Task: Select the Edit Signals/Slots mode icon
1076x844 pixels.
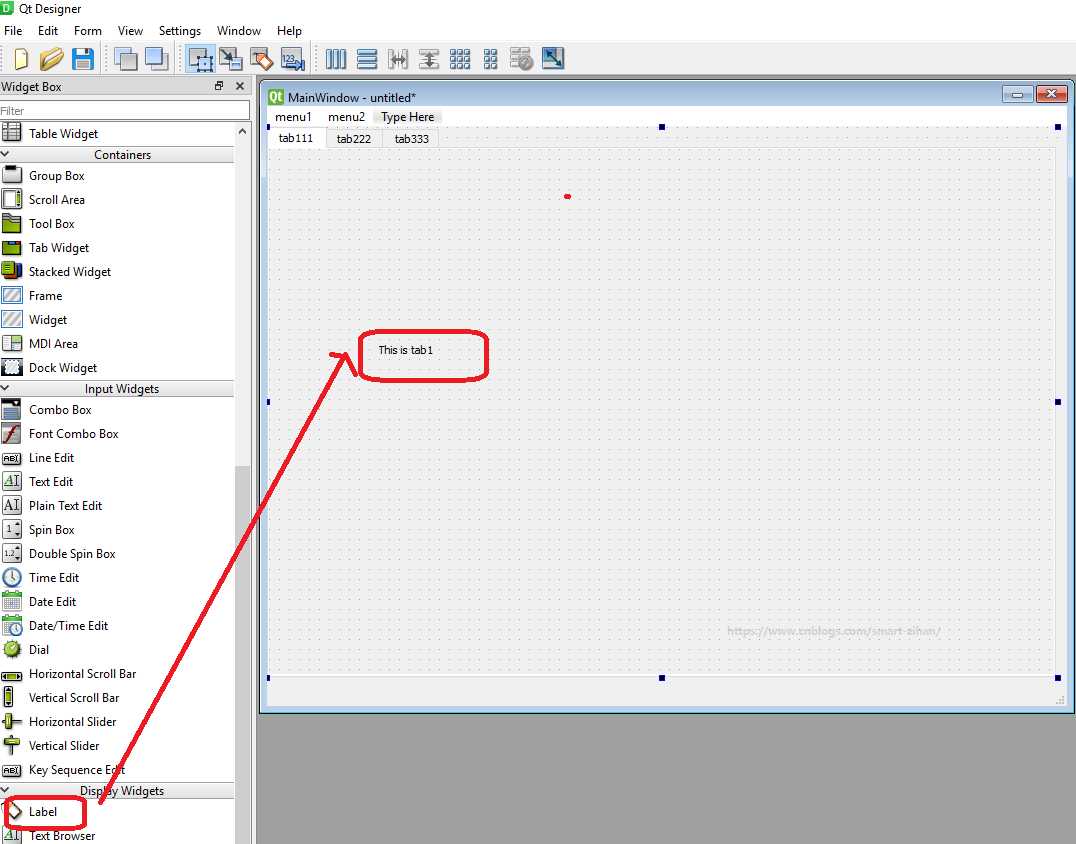Action: click(231, 59)
